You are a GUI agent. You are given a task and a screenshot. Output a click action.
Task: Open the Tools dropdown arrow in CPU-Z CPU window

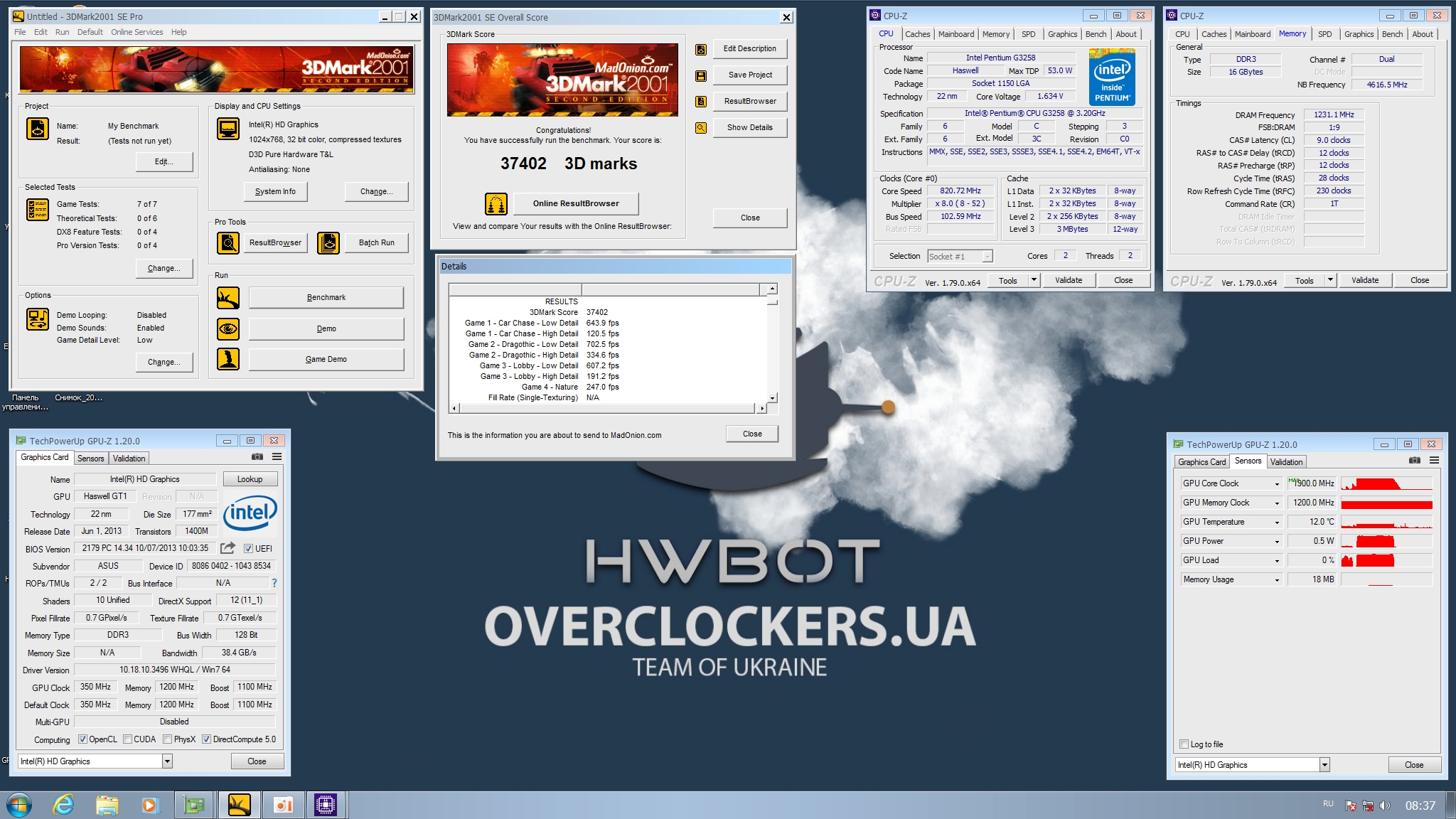1034,280
